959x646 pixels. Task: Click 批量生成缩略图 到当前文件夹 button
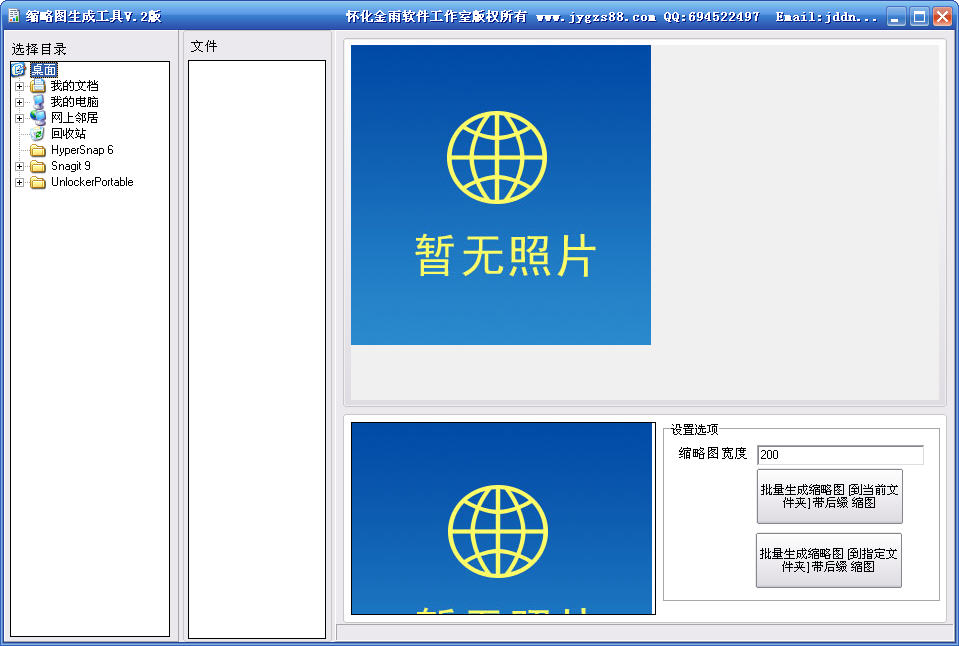coord(829,496)
